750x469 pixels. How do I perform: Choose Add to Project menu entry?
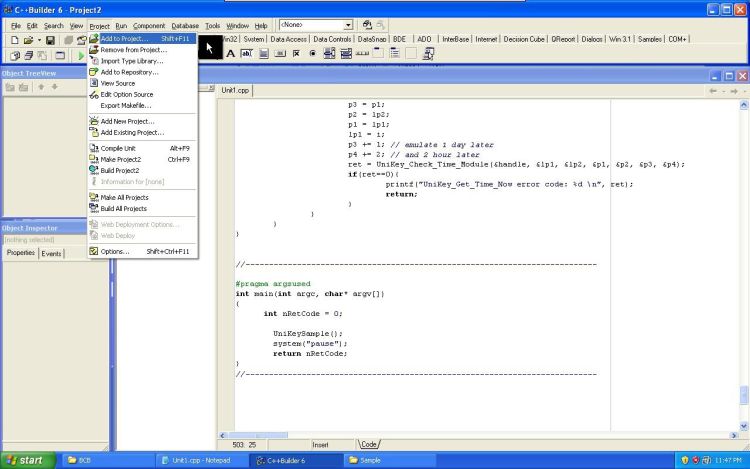point(143,39)
